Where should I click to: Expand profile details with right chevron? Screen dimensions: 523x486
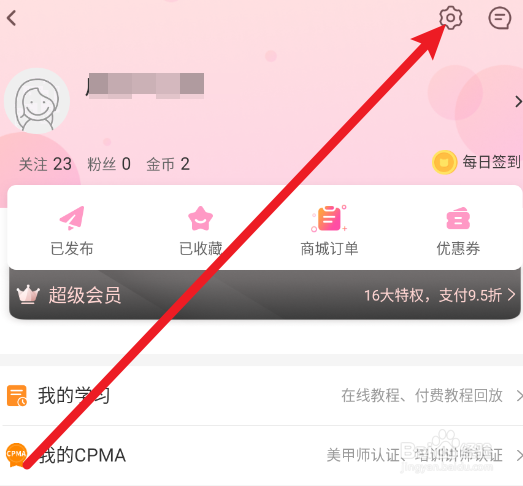518,101
